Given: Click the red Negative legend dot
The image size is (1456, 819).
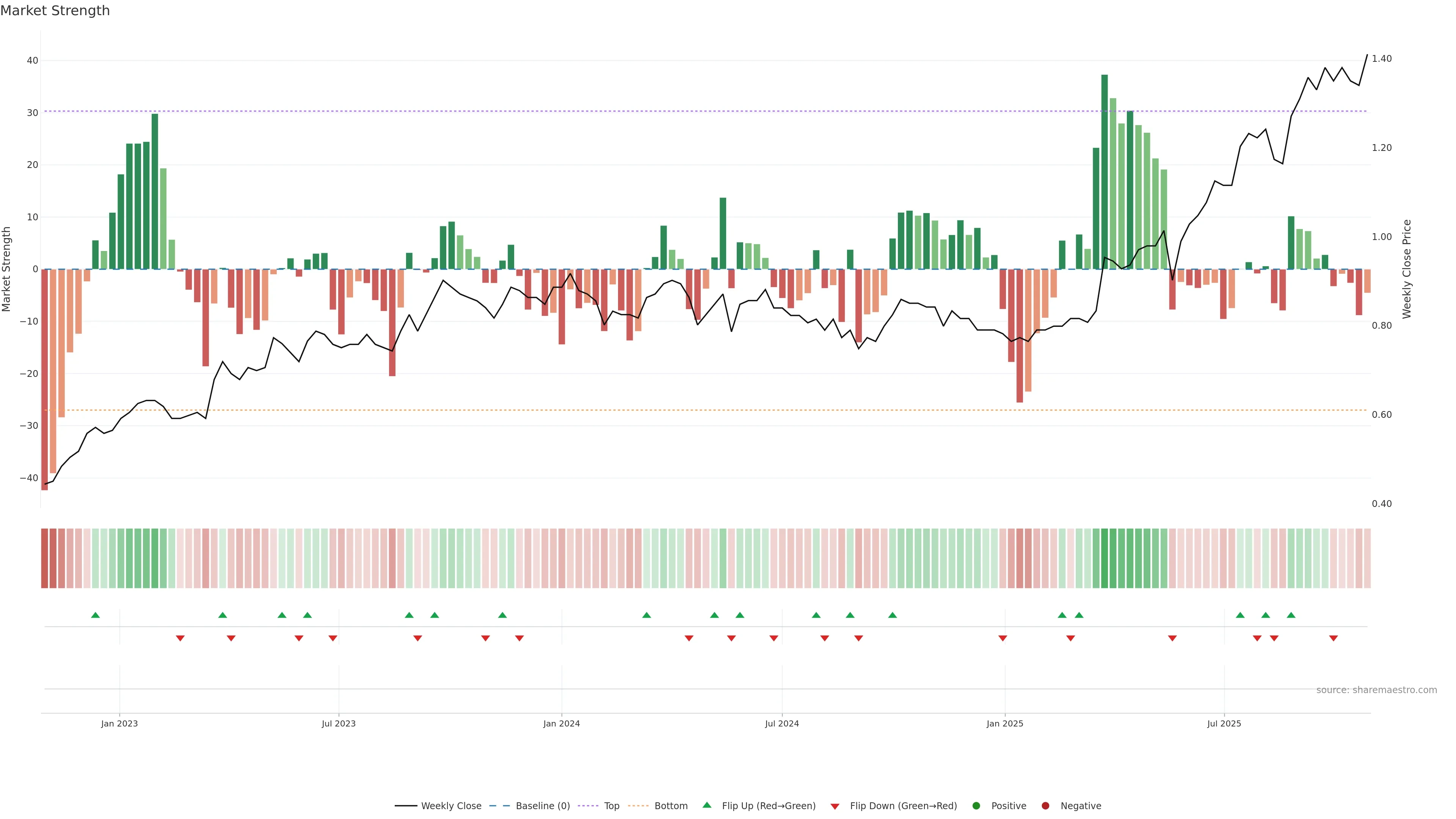Looking at the screenshot, I should coord(1045,806).
